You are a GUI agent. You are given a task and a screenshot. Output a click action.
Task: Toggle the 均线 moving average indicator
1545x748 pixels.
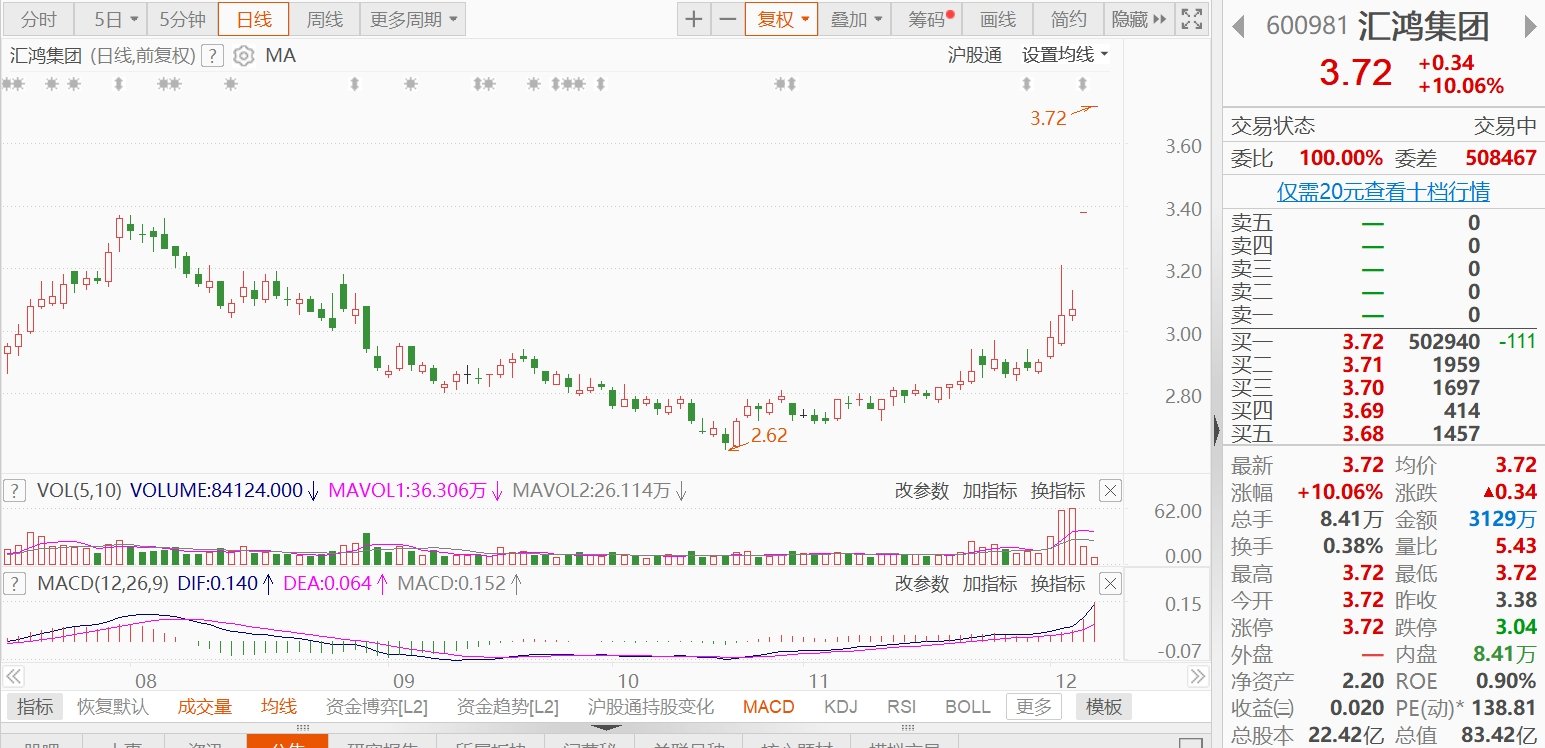pos(279,707)
